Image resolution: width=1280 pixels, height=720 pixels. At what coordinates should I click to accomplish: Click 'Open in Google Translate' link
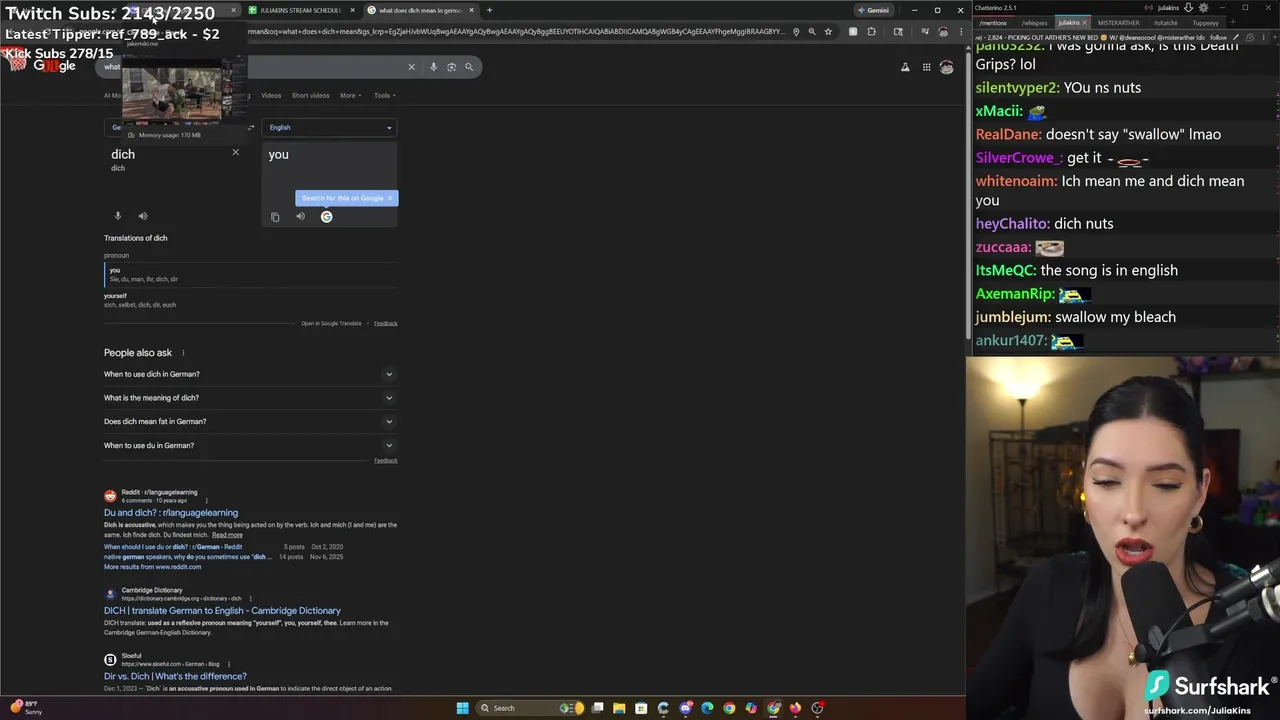(331, 323)
